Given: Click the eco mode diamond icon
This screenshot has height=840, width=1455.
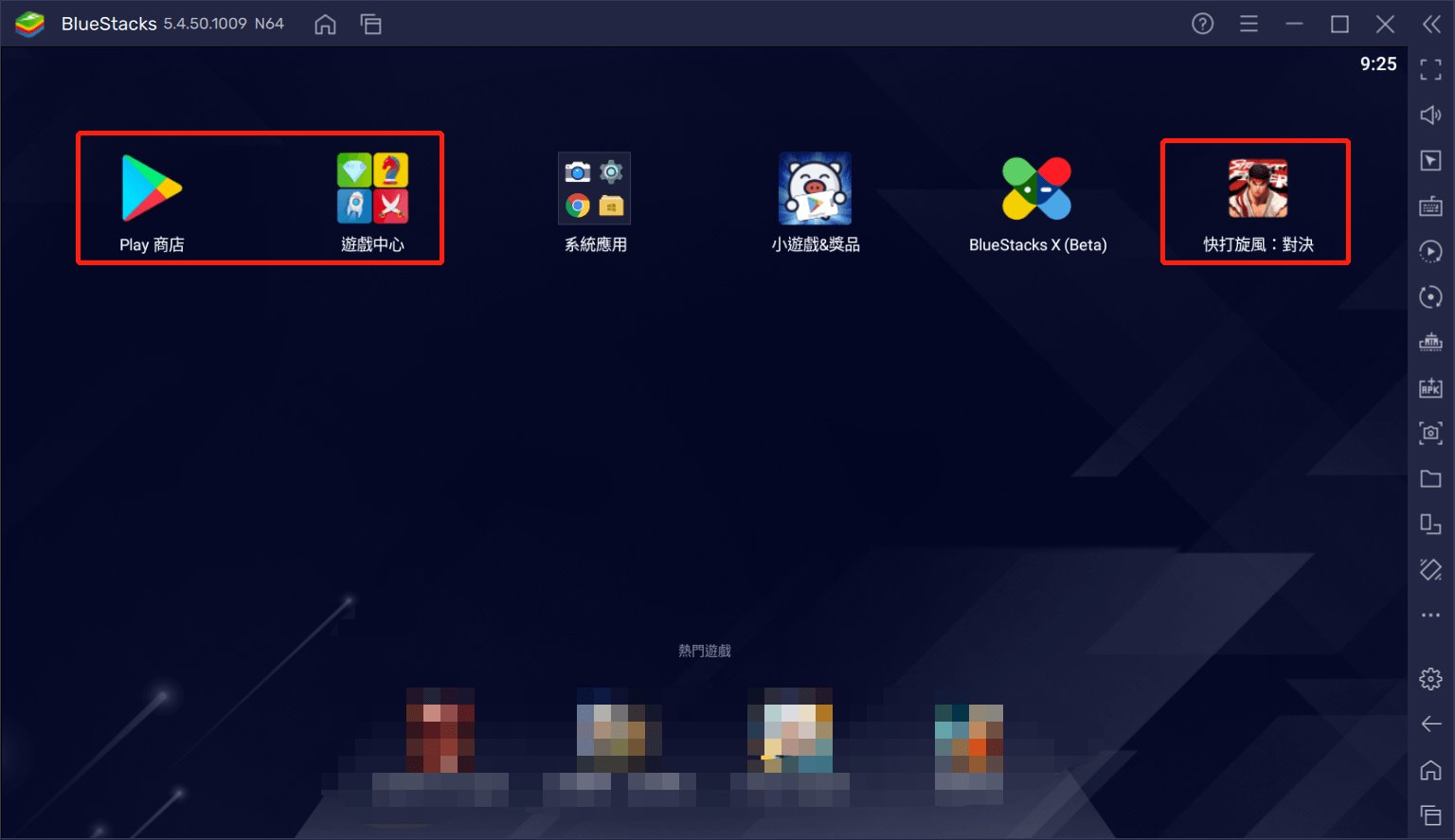Looking at the screenshot, I should (1431, 569).
